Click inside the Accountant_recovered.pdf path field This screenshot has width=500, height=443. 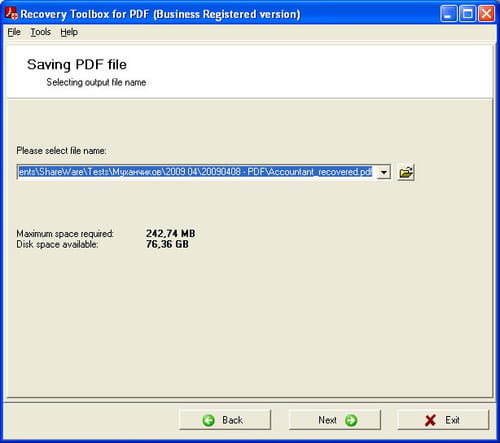pyautogui.click(x=197, y=172)
